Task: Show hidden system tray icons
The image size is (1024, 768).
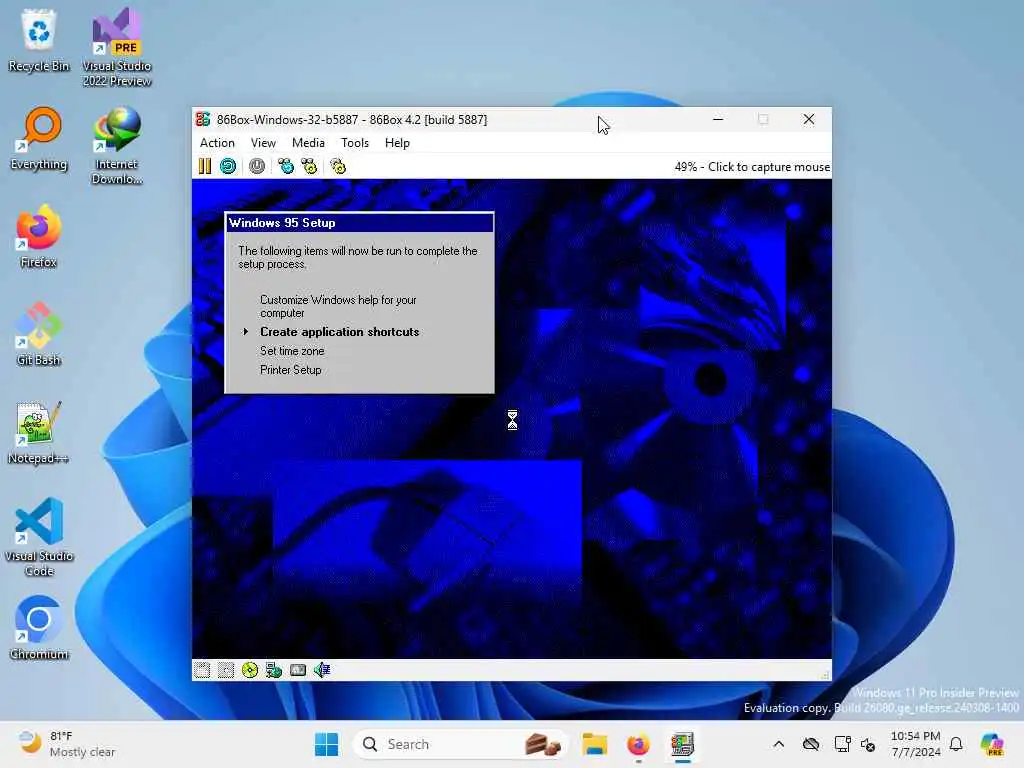Action: point(778,744)
